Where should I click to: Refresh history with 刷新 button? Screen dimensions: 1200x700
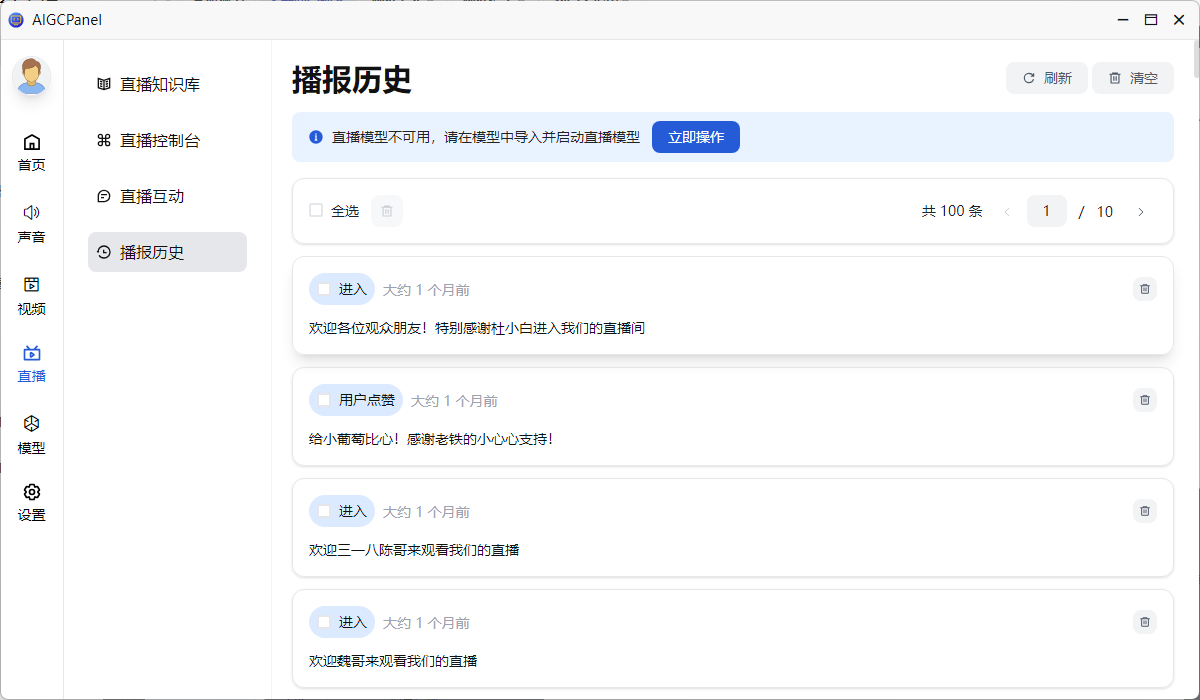(x=1047, y=77)
